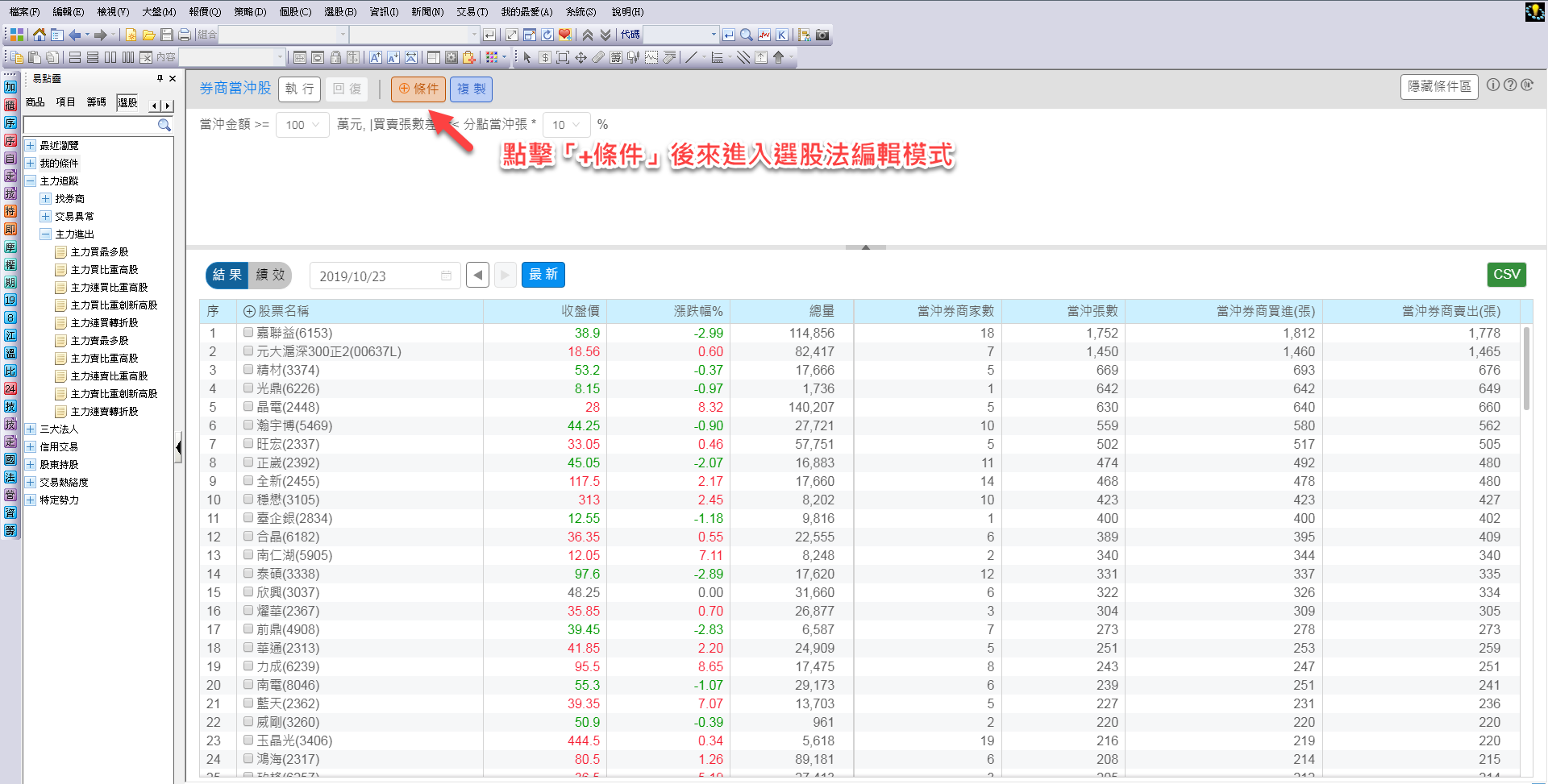Expand the 最近瀏覽 tree node
This screenshot has height=784, width=1548.
[31, 145]
